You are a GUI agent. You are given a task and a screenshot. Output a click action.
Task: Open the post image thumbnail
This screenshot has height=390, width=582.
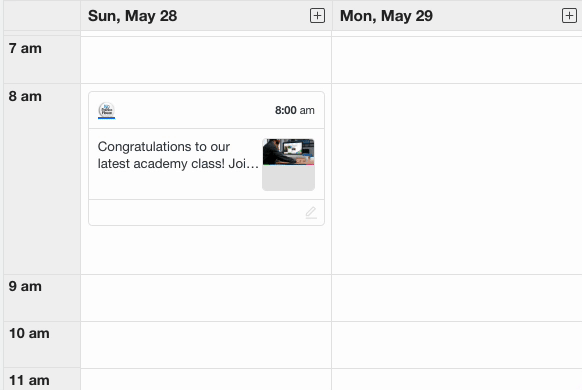288,165
